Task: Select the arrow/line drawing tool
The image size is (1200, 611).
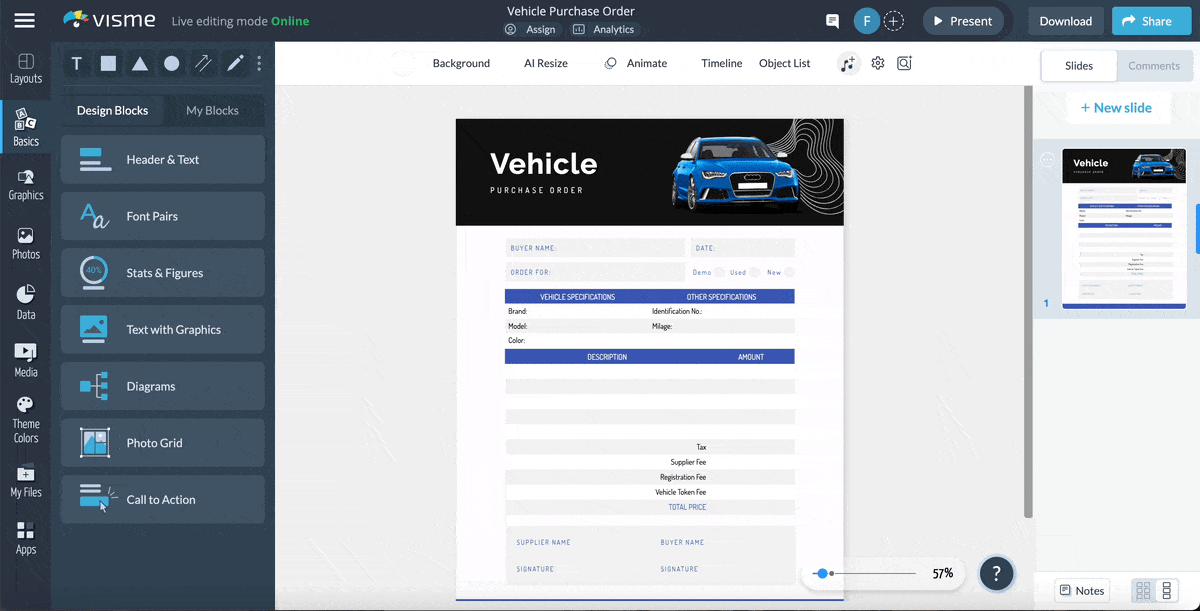Action: pyautogui.click(x=202, y=63)
